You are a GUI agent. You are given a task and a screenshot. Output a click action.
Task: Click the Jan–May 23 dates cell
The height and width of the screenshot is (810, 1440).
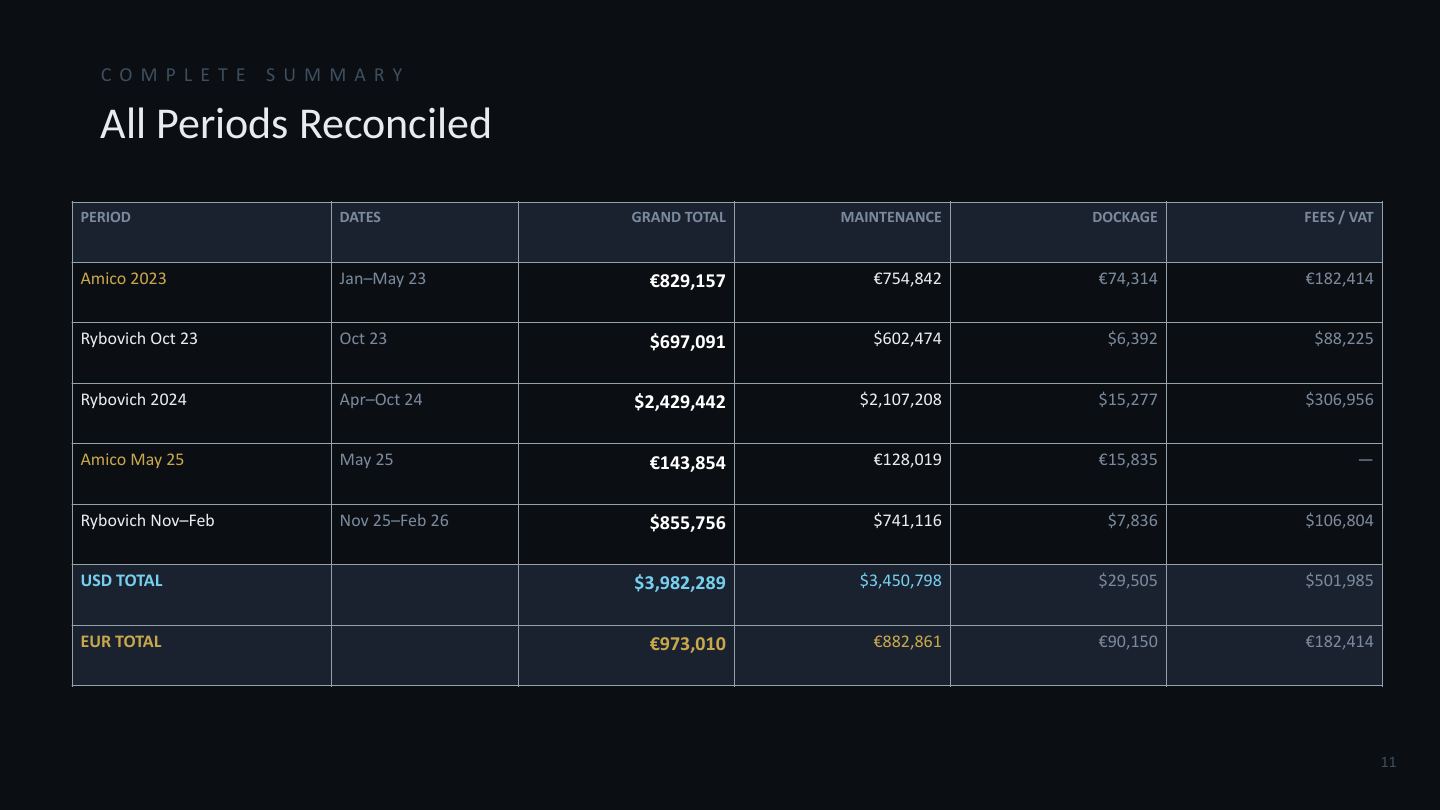425,293
